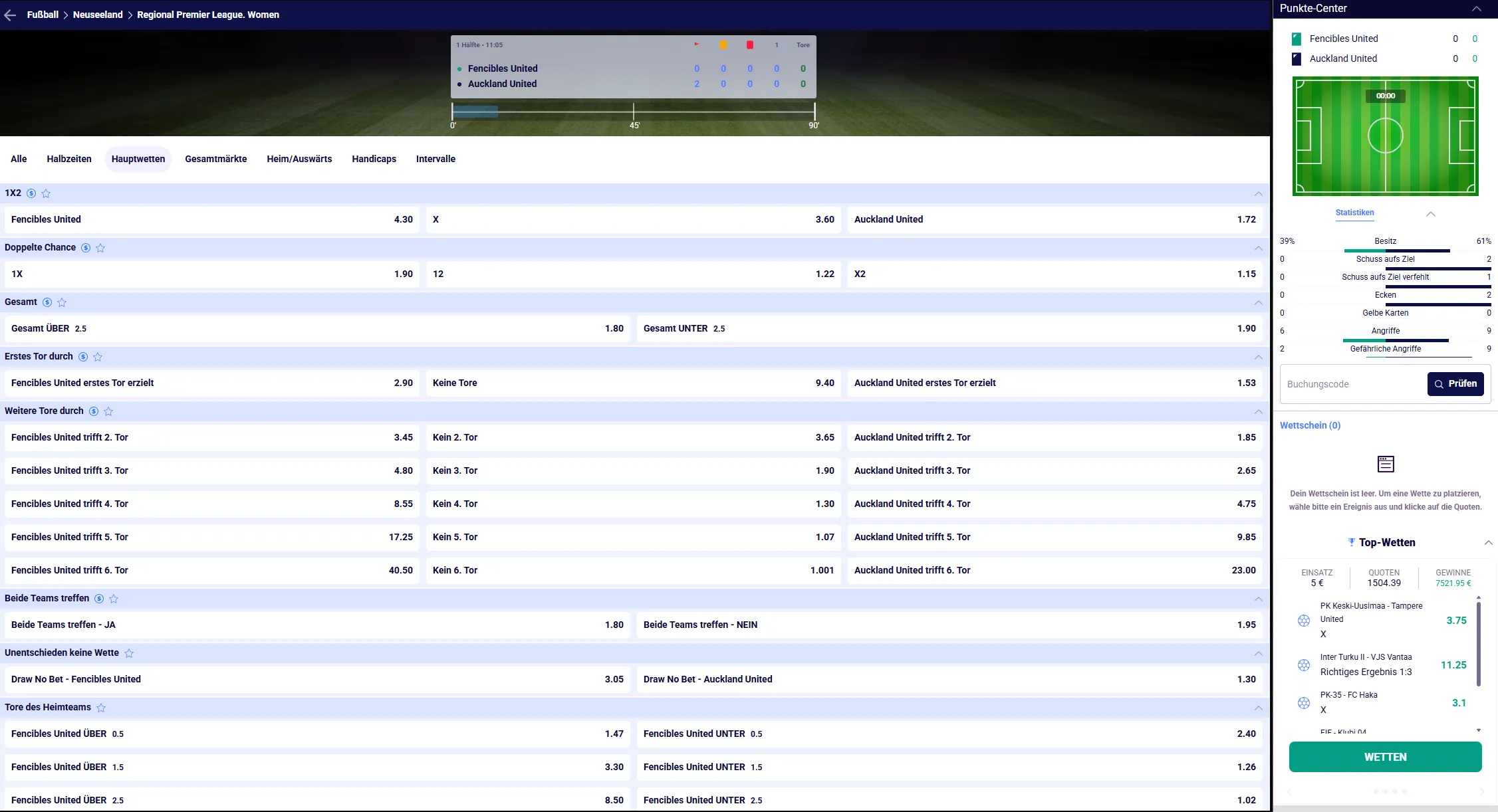Click the back arrow next to Fußball
The width and height of the screenshot is (1498, 812).
10,15
